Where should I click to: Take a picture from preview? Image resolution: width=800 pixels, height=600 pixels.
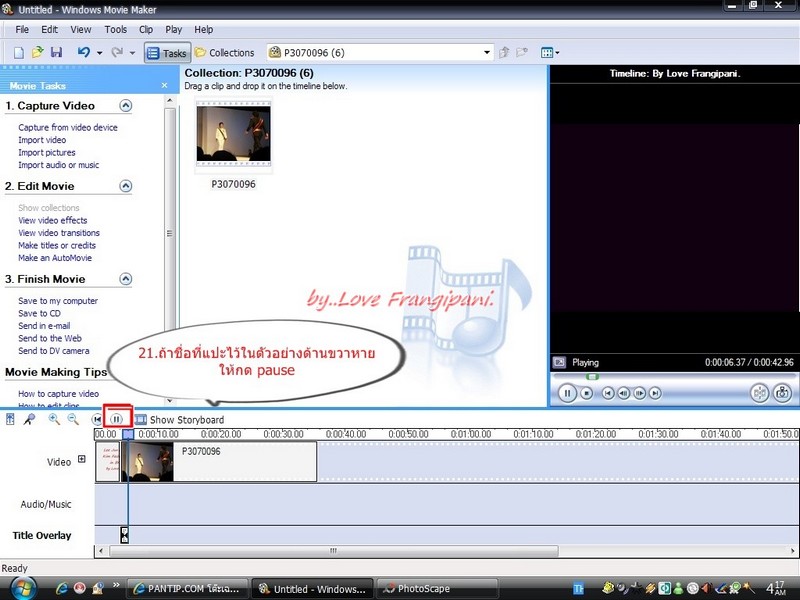[782, 393]
